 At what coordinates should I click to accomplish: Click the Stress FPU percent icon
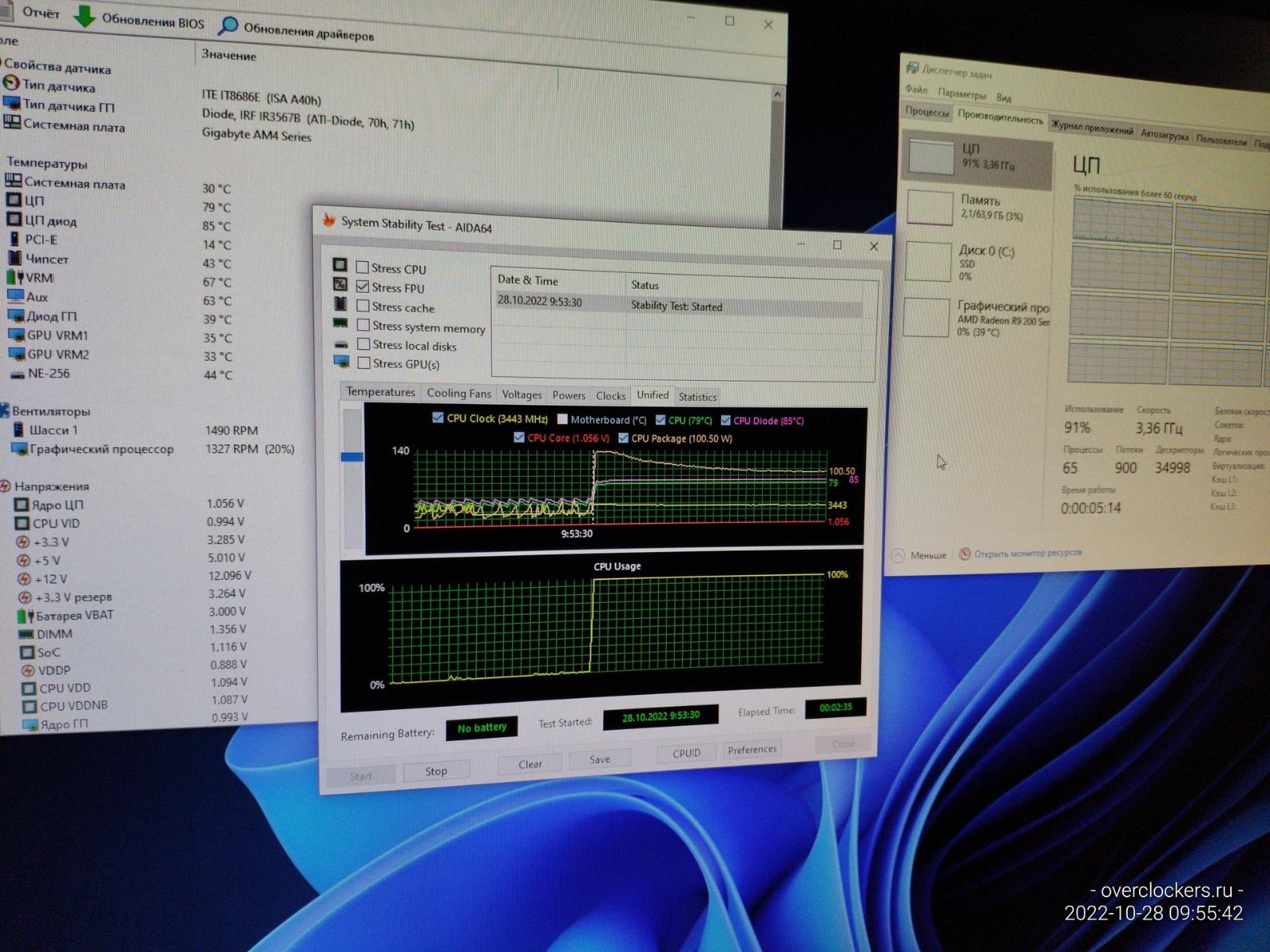(340, 284)
